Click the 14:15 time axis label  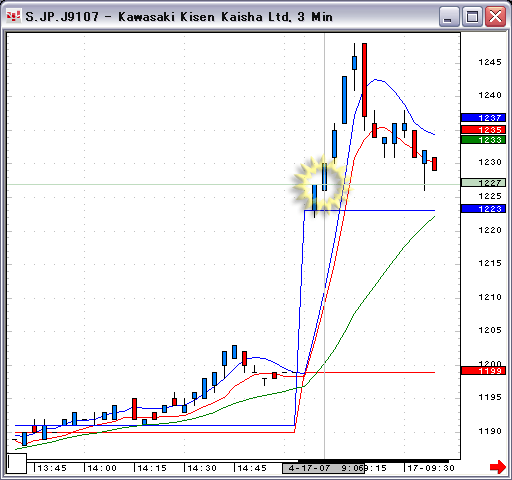[152, 468]
